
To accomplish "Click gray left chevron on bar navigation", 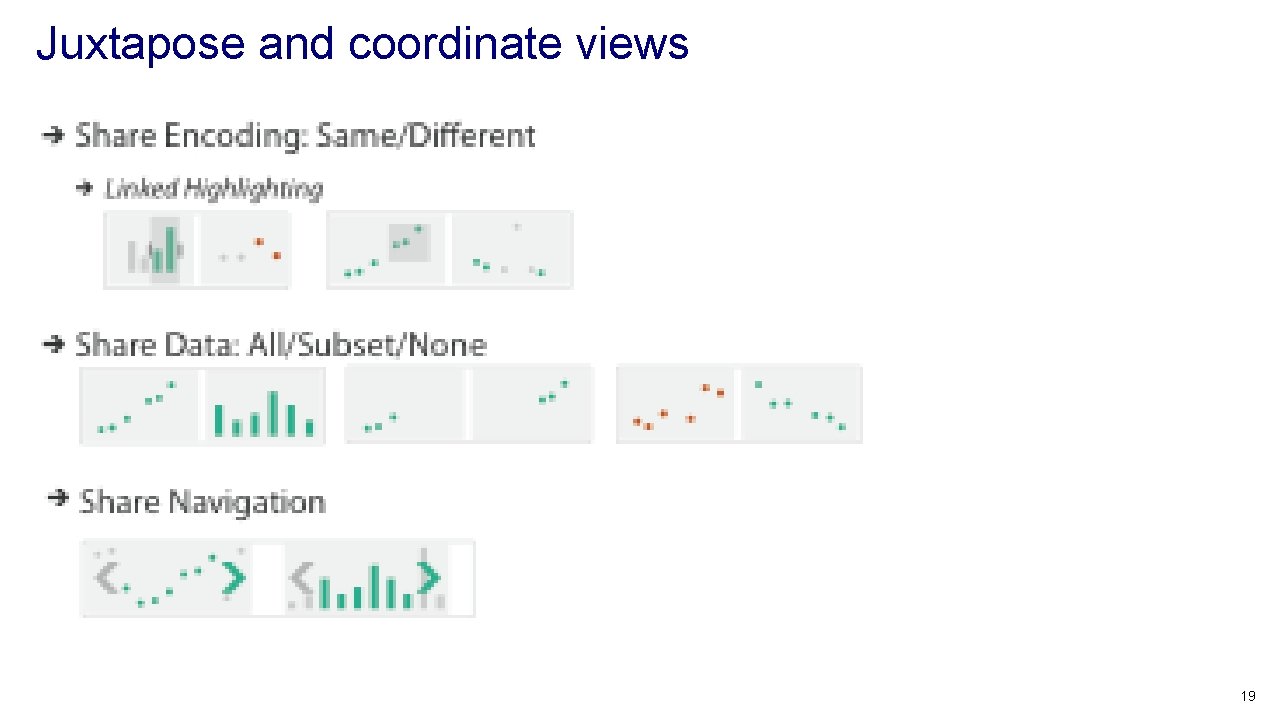I will point(300,578).
